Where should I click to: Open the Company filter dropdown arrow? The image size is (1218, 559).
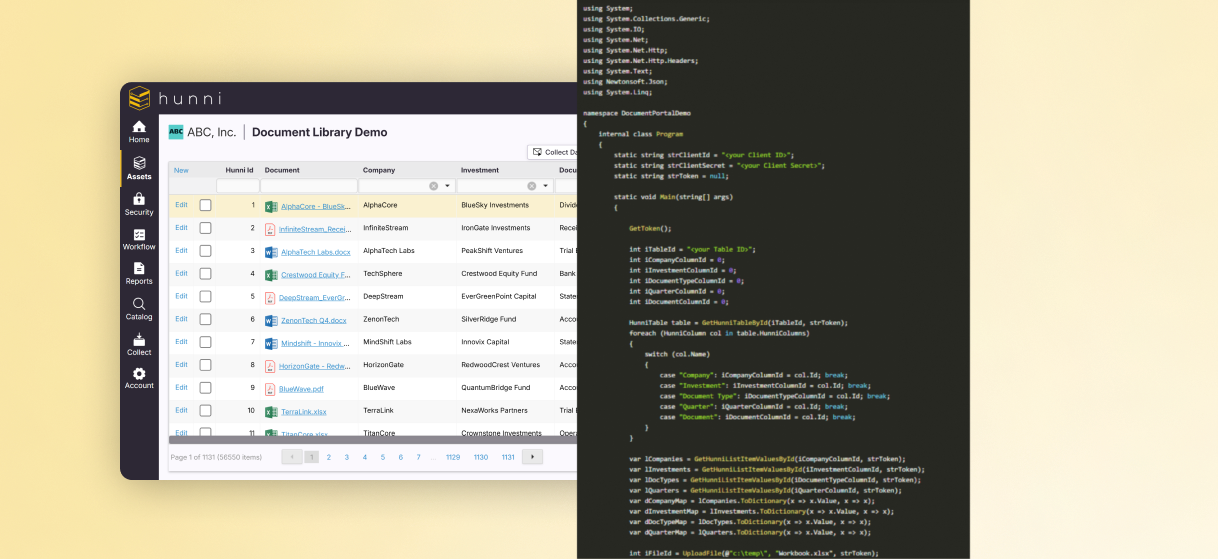[x=448, y=186]
